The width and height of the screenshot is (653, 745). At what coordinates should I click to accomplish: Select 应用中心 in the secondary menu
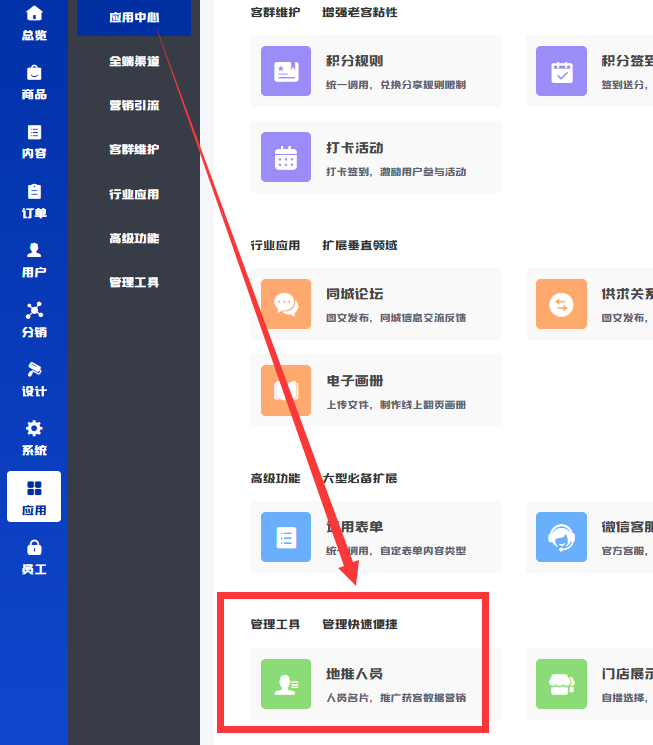click(134, 17)
